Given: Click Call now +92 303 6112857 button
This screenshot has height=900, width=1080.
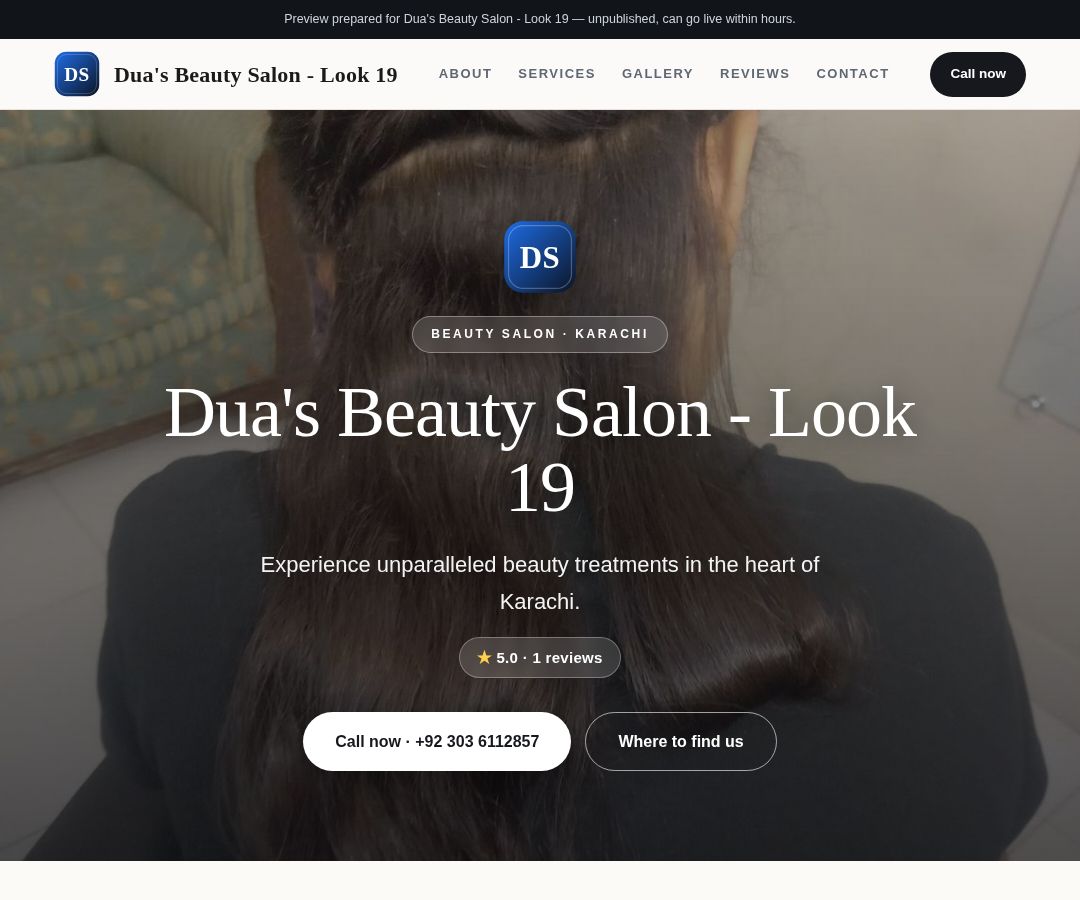Looking at the screenshot, I should point(437,742).
